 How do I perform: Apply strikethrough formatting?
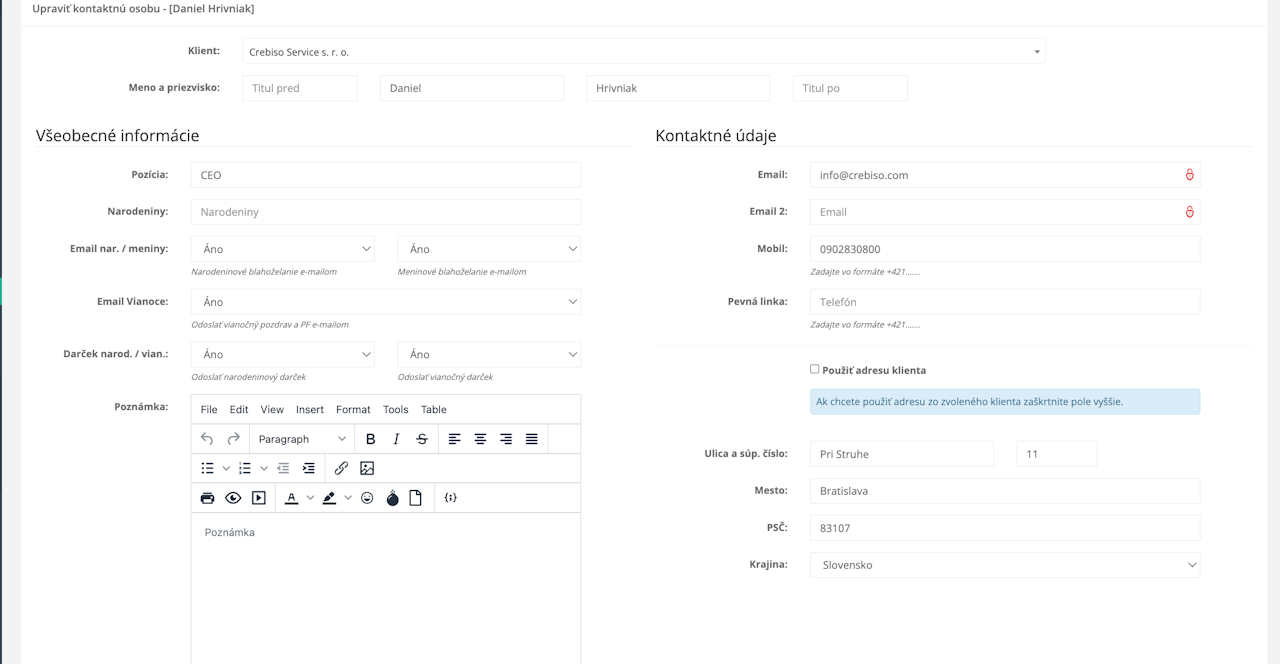(422, 439)
